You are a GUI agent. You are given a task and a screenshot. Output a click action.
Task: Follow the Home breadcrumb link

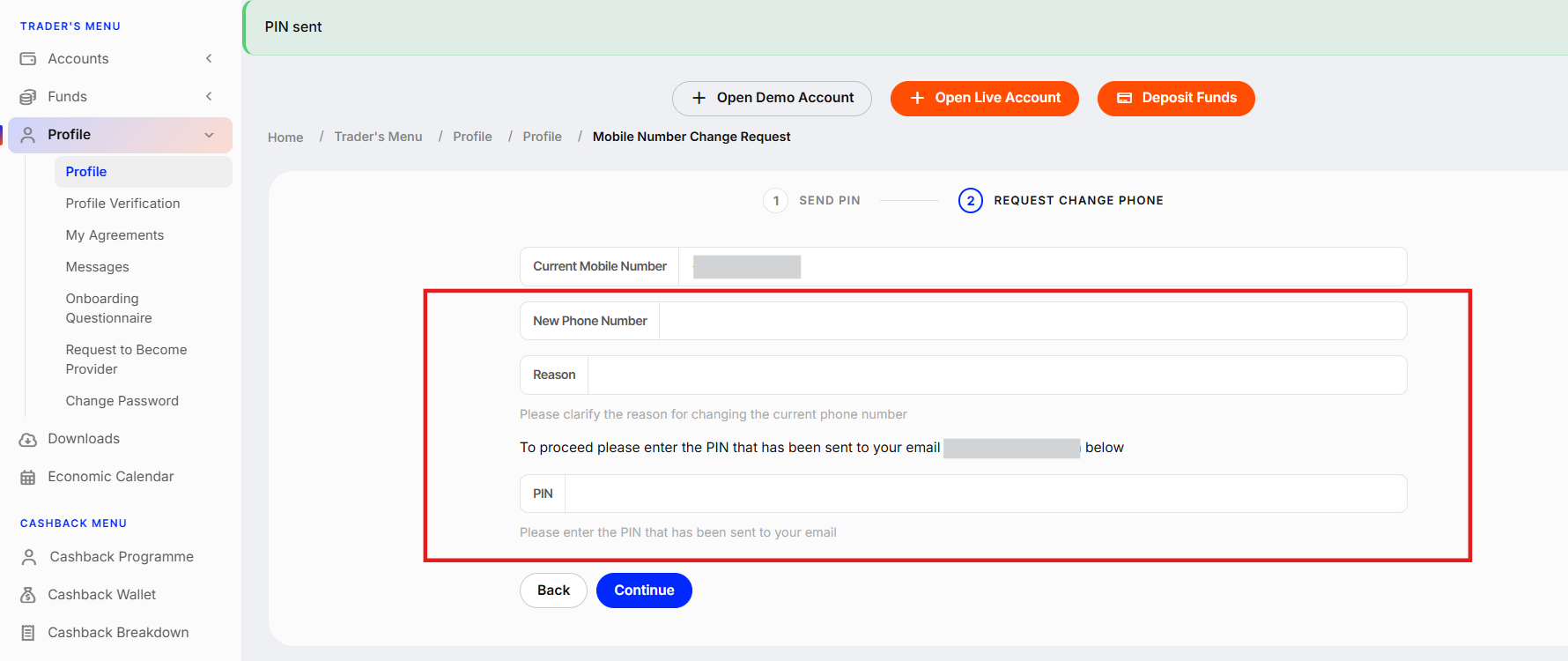click(x=285, y=137)
